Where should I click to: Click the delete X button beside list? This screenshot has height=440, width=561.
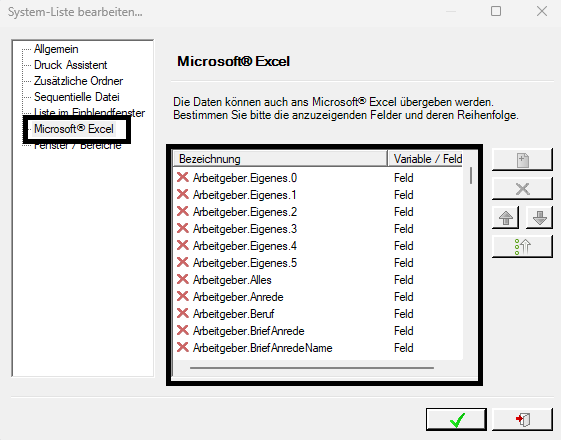pos(522,189)
